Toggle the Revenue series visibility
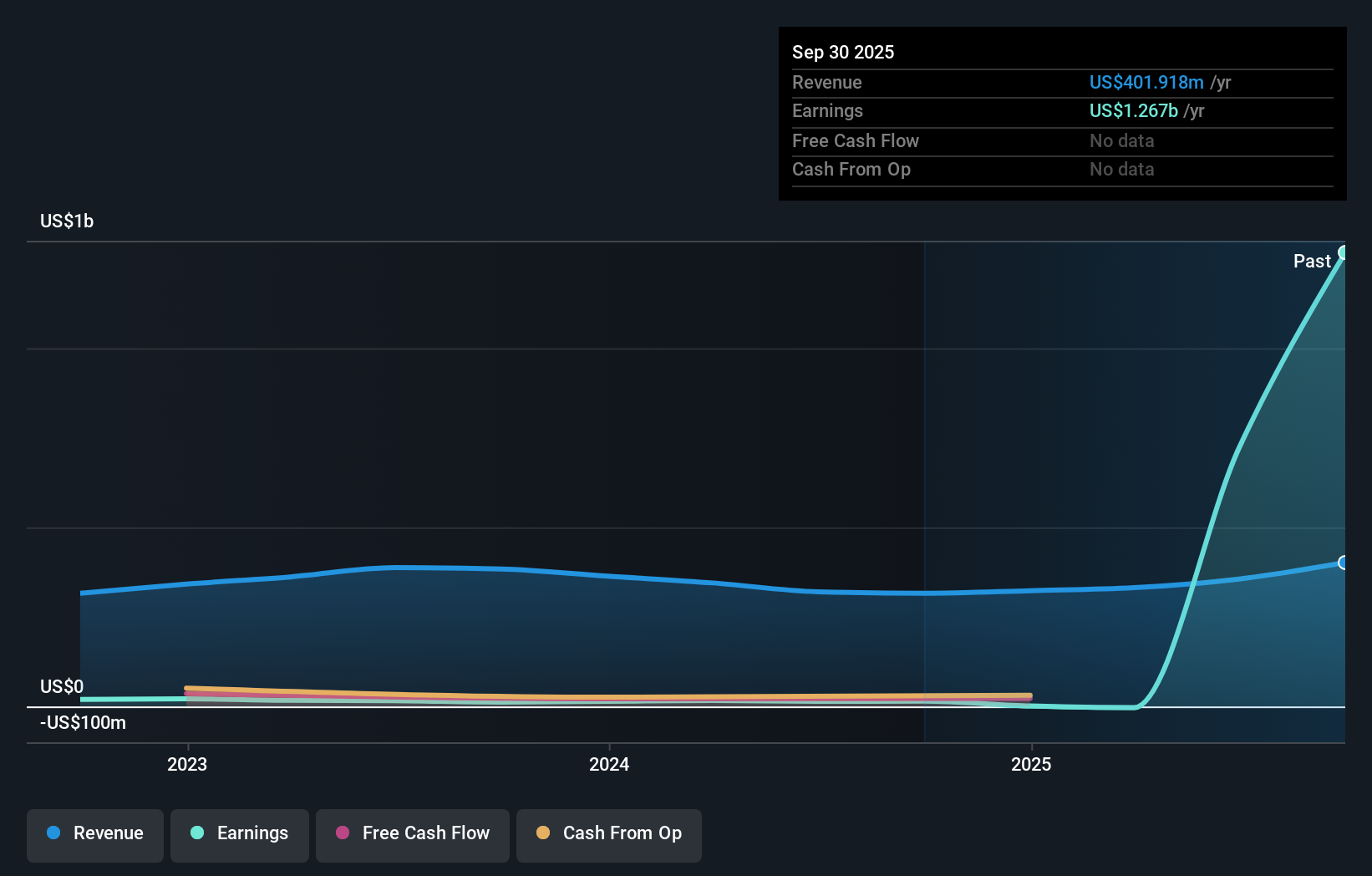 [x=94, y=833]
